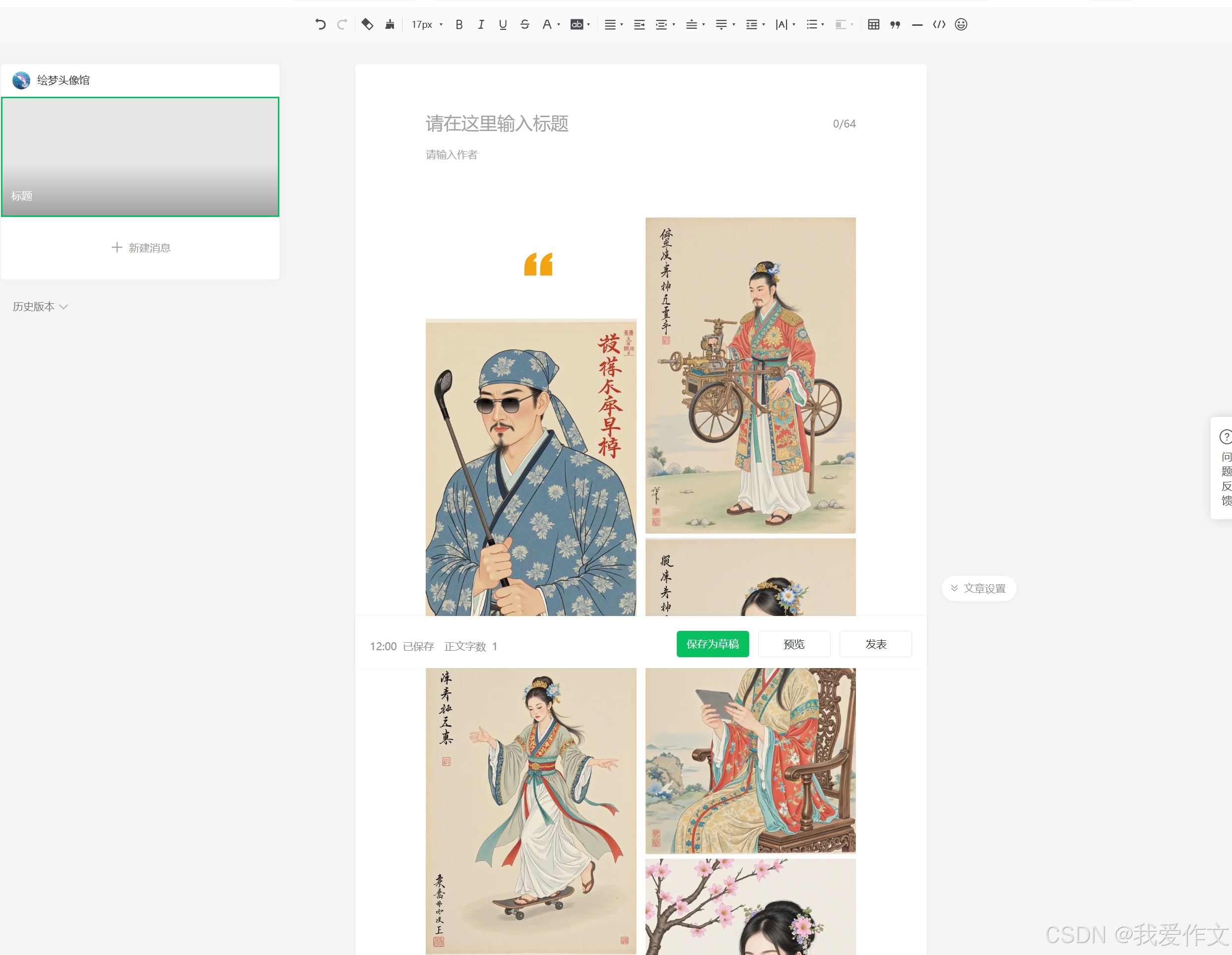This screenshot has height=955, width=1232.
Task: Toggle underline formatting
Action: click(x=503, y=24)
